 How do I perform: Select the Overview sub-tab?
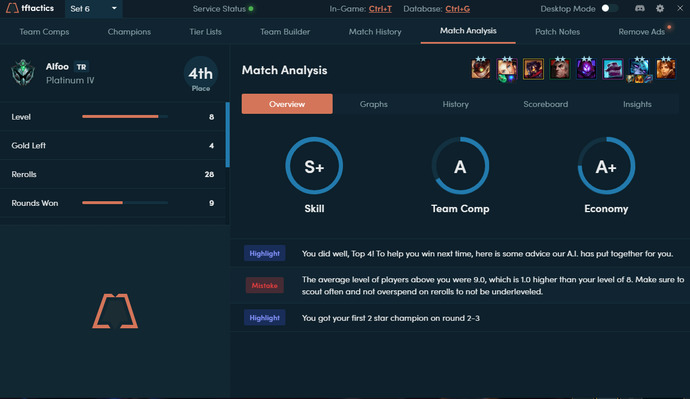coord(287,104)
